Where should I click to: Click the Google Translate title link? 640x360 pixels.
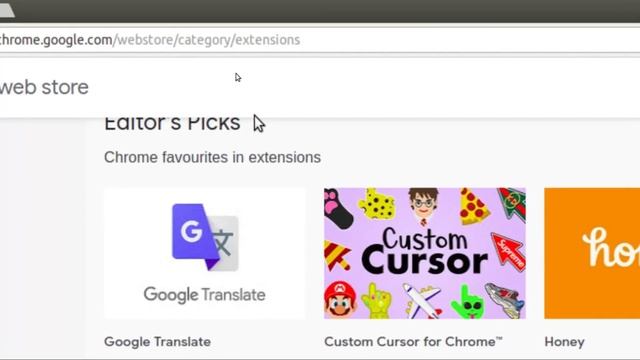(x=158, y=342)
